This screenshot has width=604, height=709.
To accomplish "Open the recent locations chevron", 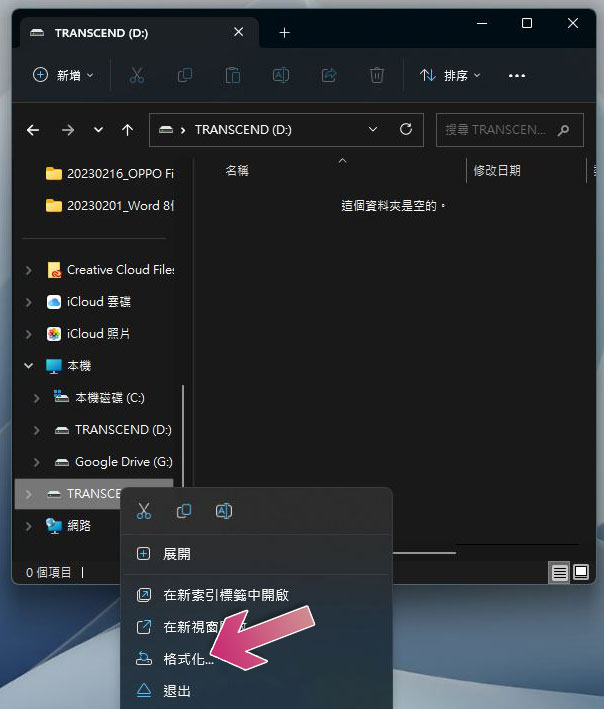I will 98,130.
